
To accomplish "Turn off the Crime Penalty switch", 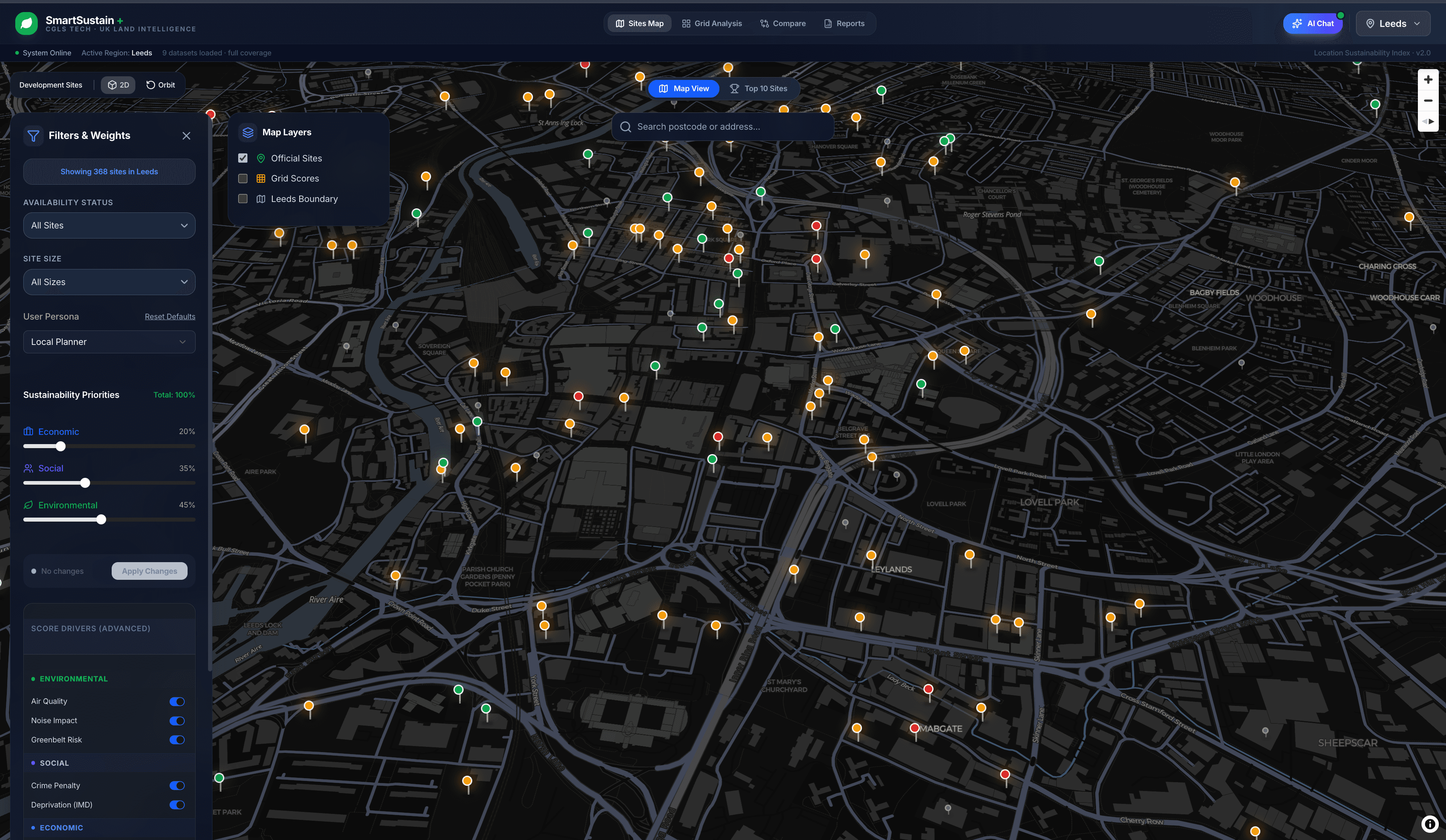I will tap(177, 785).
